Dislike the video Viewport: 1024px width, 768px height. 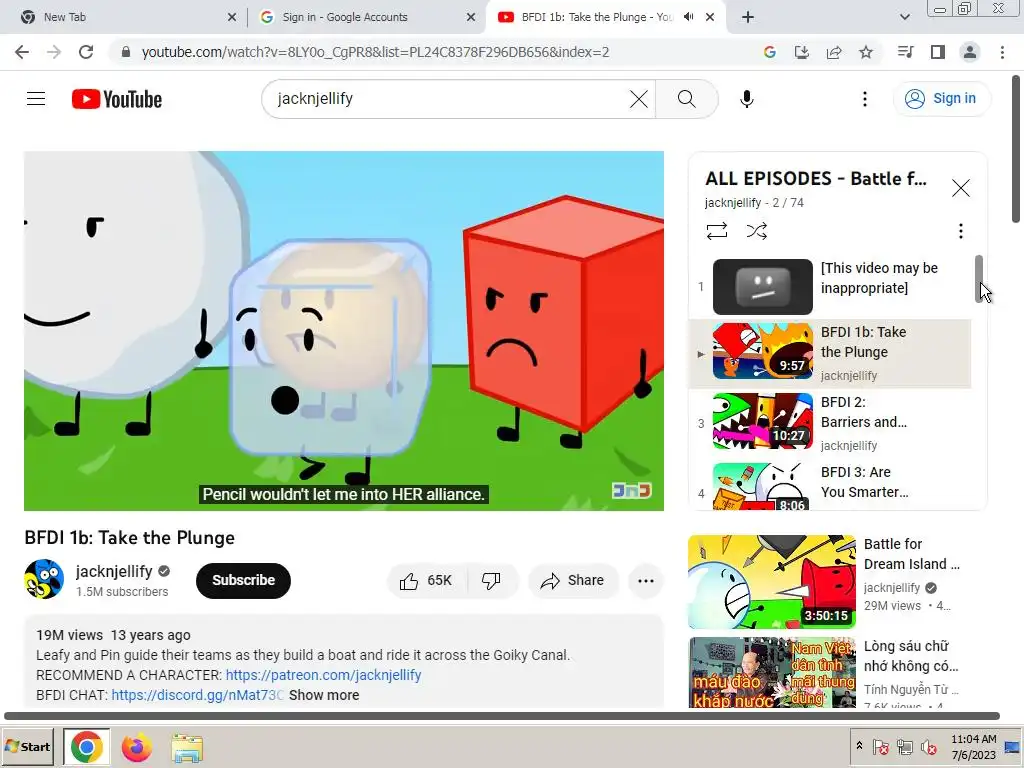(x=491, y=580)
